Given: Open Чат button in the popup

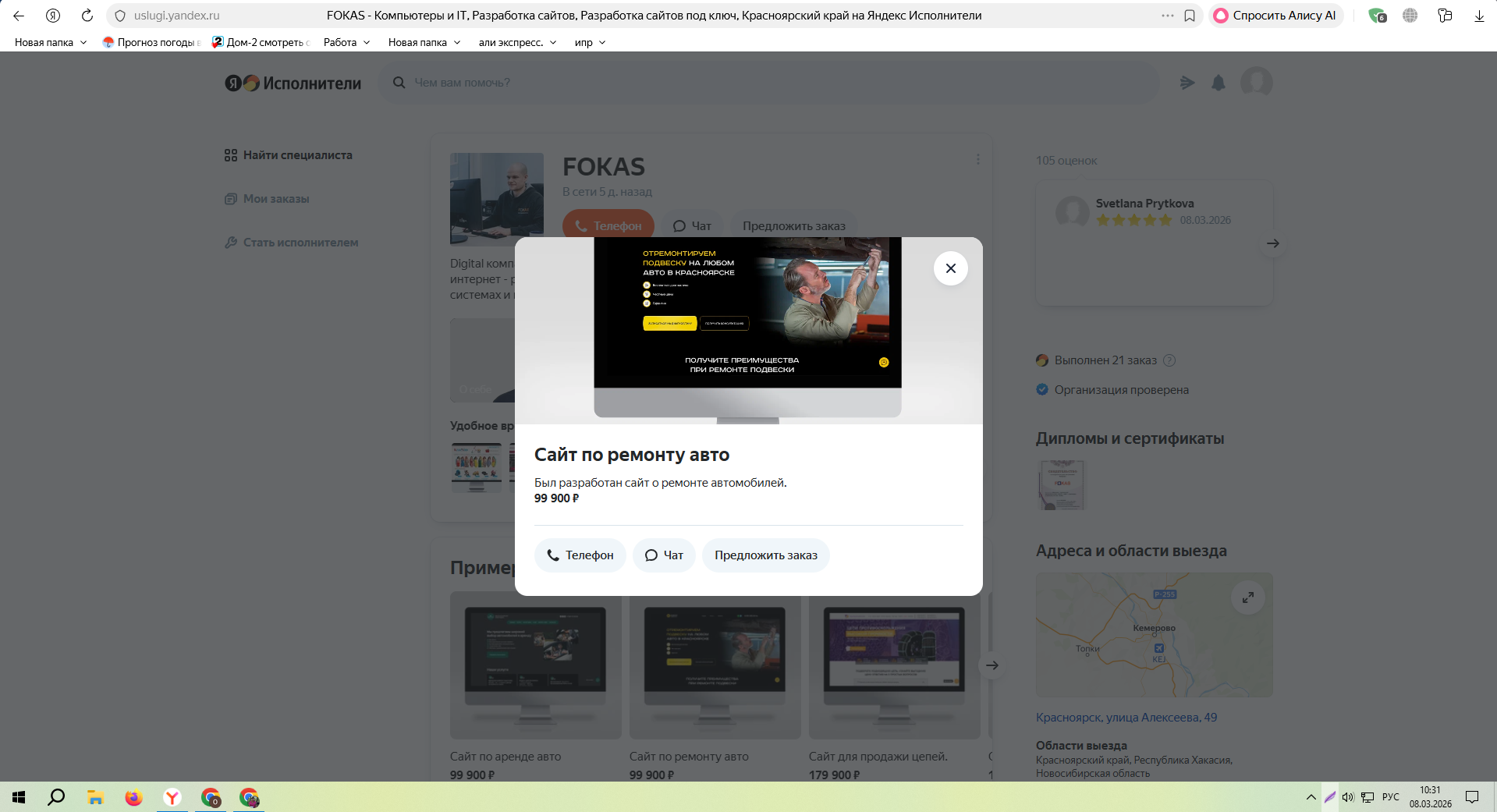Looking at the screenshot, I should [x=664, y=555].
